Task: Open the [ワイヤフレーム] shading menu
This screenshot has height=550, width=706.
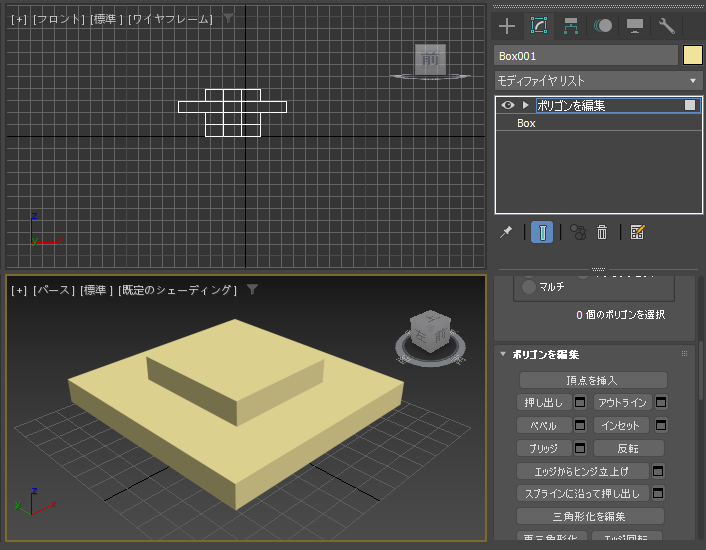Action: point(170,19)
